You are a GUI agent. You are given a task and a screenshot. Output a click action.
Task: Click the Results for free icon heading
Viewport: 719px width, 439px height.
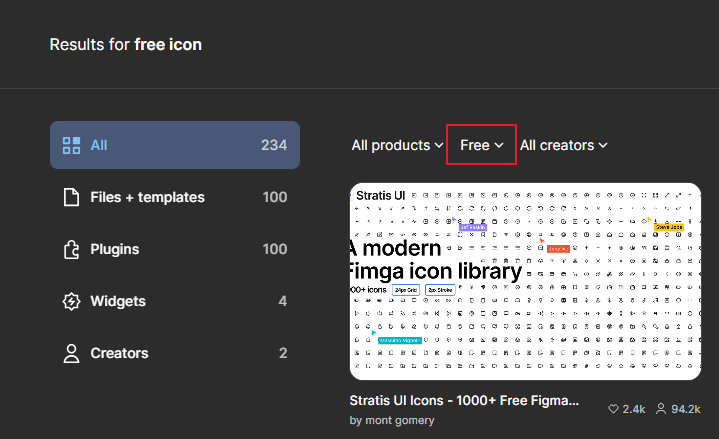pyautogui.click(x=126, y=44)
